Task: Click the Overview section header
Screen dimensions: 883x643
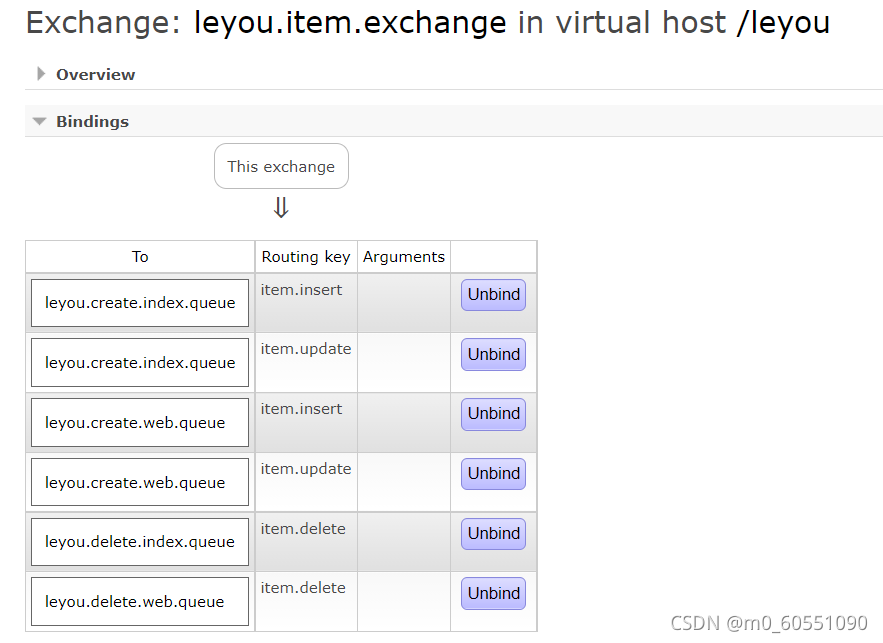Action: pyautogui.click(x=95, y=74)
